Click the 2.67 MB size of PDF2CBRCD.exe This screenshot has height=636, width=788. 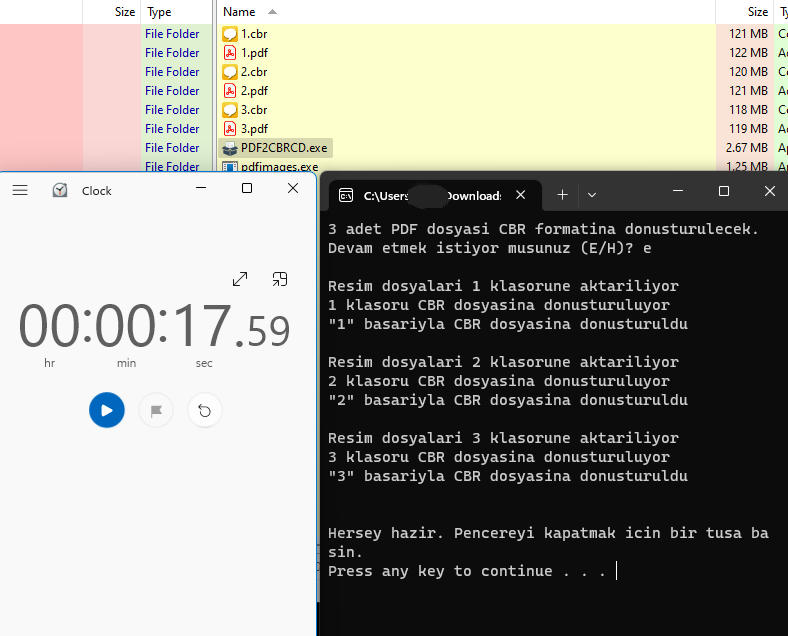coord(747,148)
